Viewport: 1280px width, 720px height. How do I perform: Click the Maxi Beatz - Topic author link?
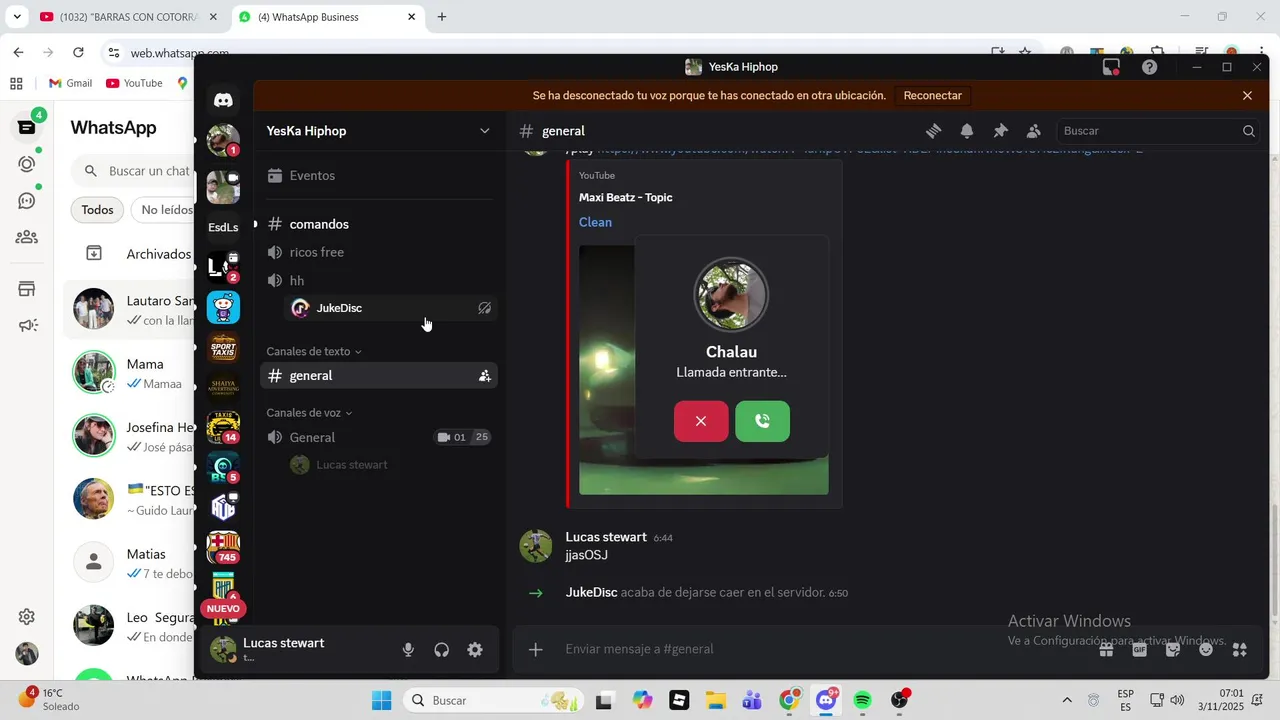tap(625, 197)
